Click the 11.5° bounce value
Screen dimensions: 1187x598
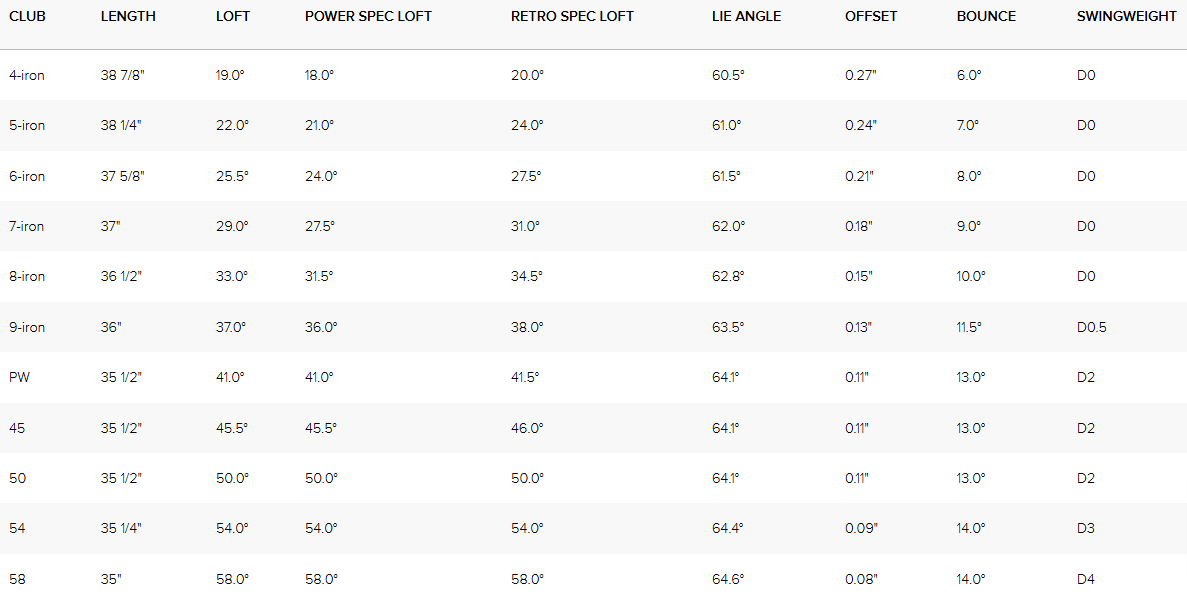969,327
